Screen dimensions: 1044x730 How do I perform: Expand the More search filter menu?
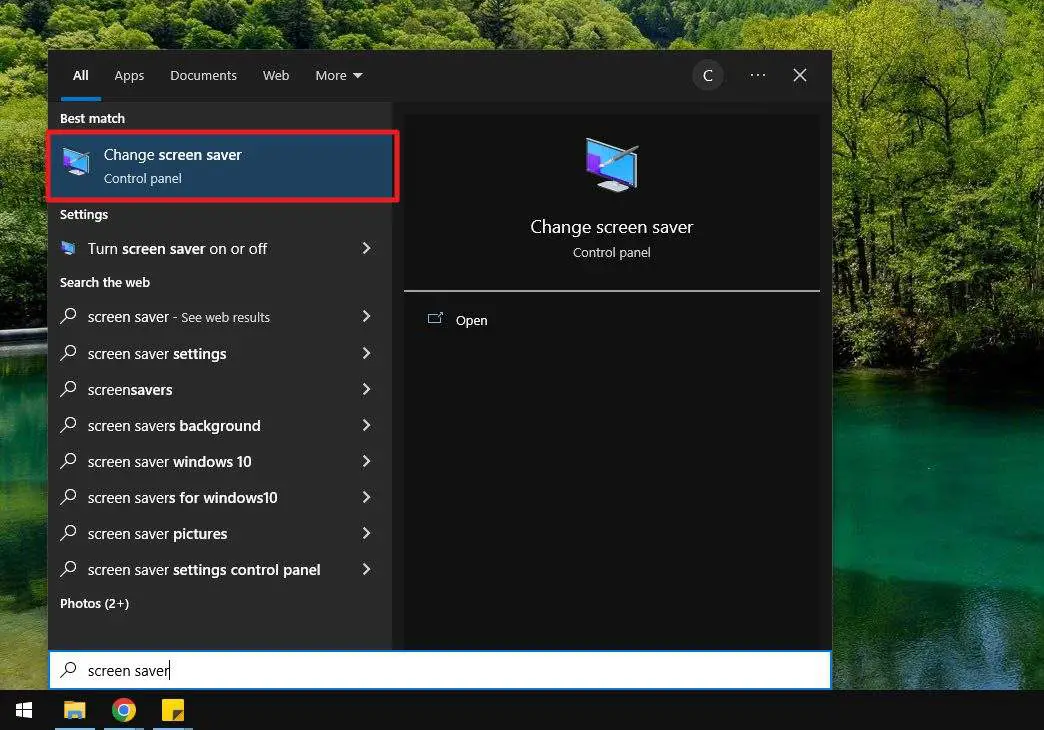tap(338, 75)
